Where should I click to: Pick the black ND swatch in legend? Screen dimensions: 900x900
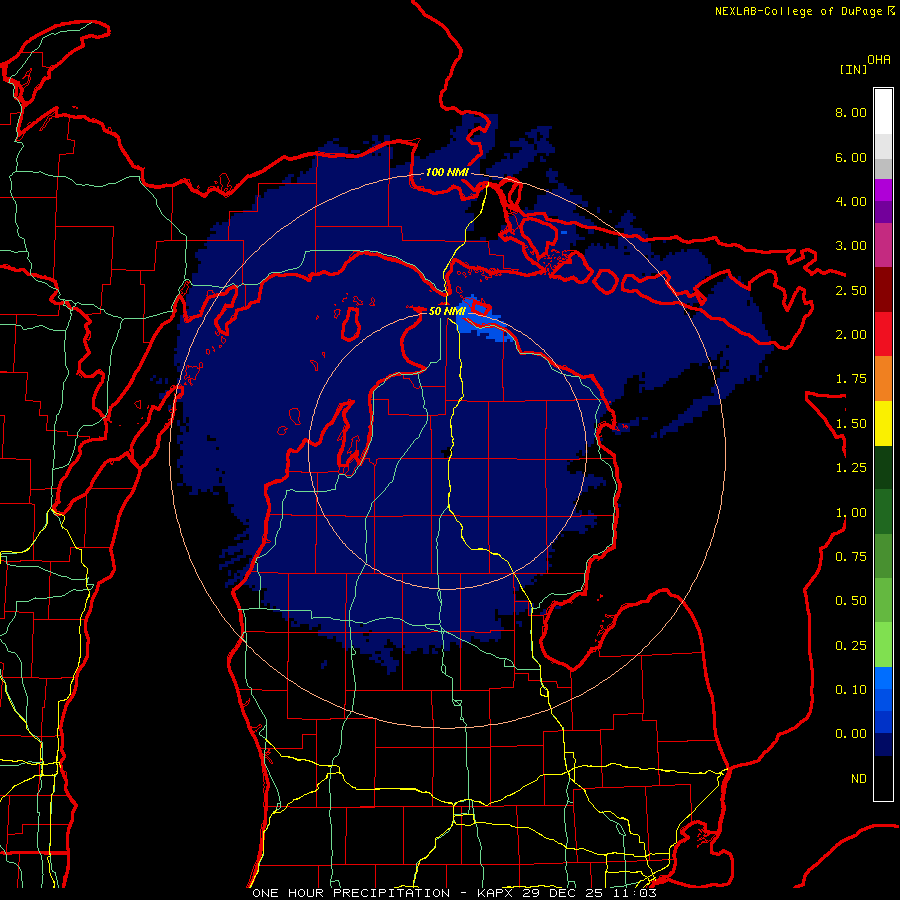883,778
